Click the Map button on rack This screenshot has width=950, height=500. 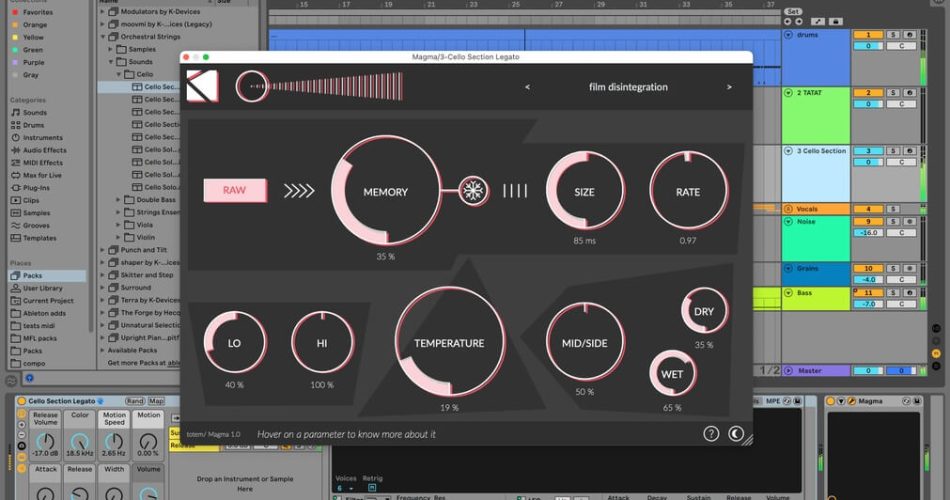tap(156, 401)
